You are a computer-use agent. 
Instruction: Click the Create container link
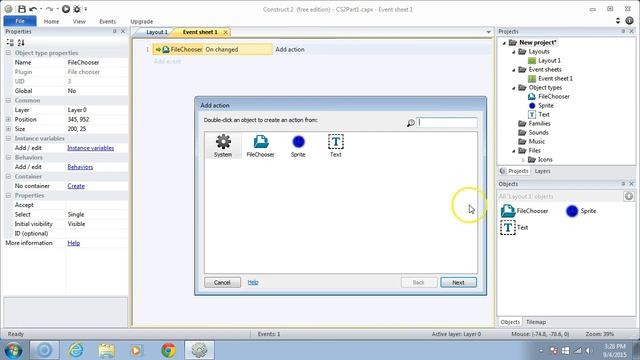click(76, 186)
